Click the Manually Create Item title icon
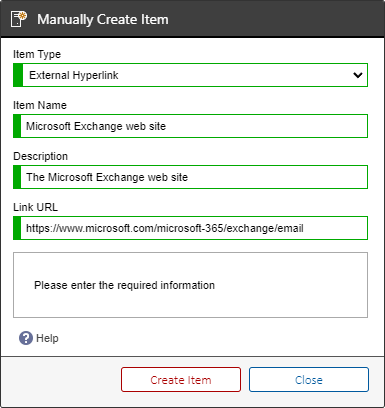This screenshot has width=385, height=408. [x=18, y=19]
